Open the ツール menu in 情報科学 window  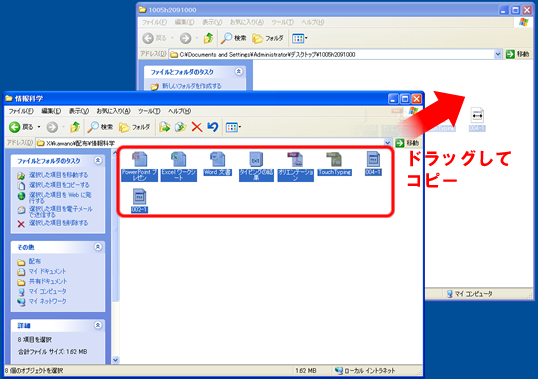pyautogui.click(x=149, y=111)
